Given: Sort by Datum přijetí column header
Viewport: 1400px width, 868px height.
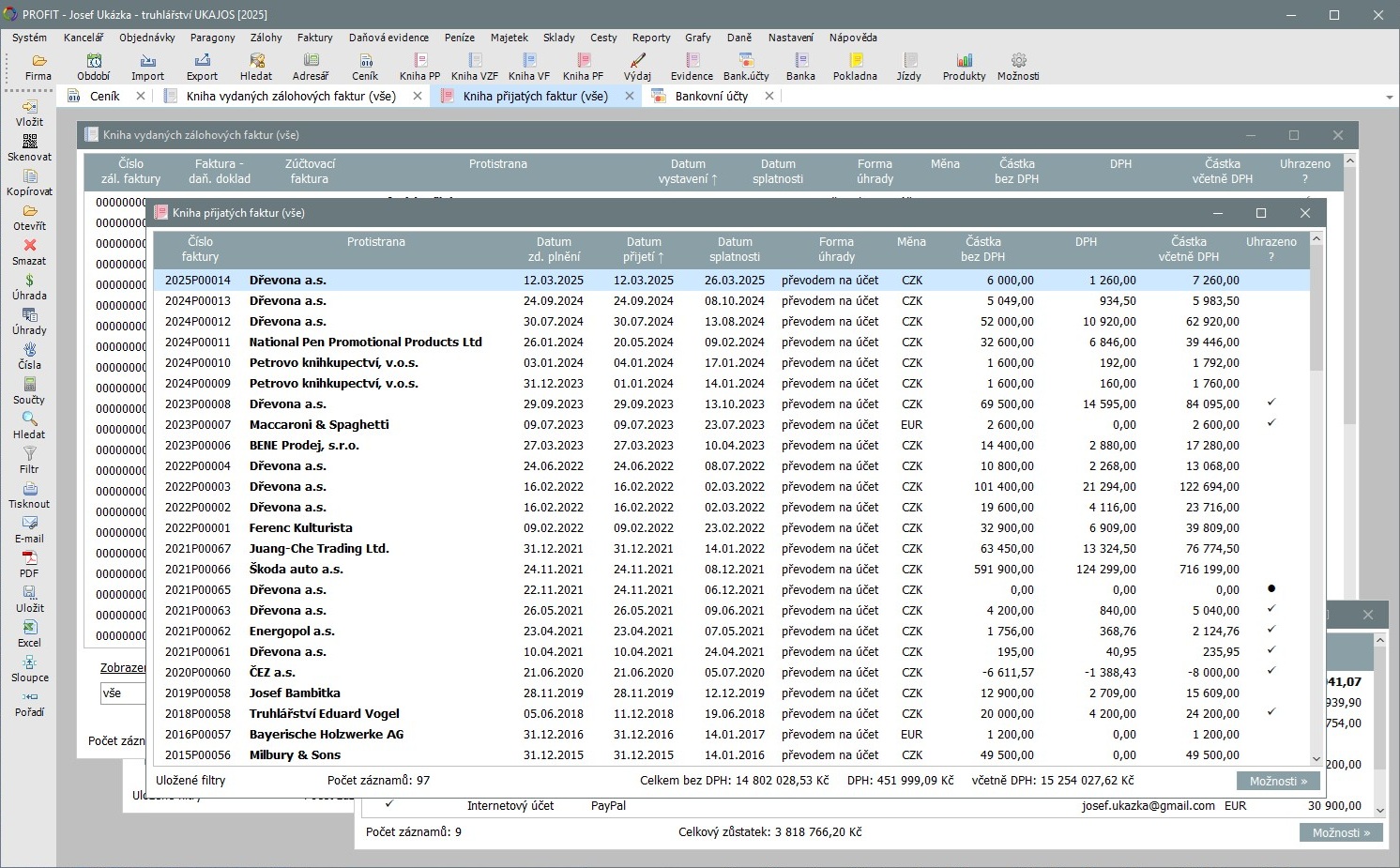Looking at the screenshot, I should [644, 249].
